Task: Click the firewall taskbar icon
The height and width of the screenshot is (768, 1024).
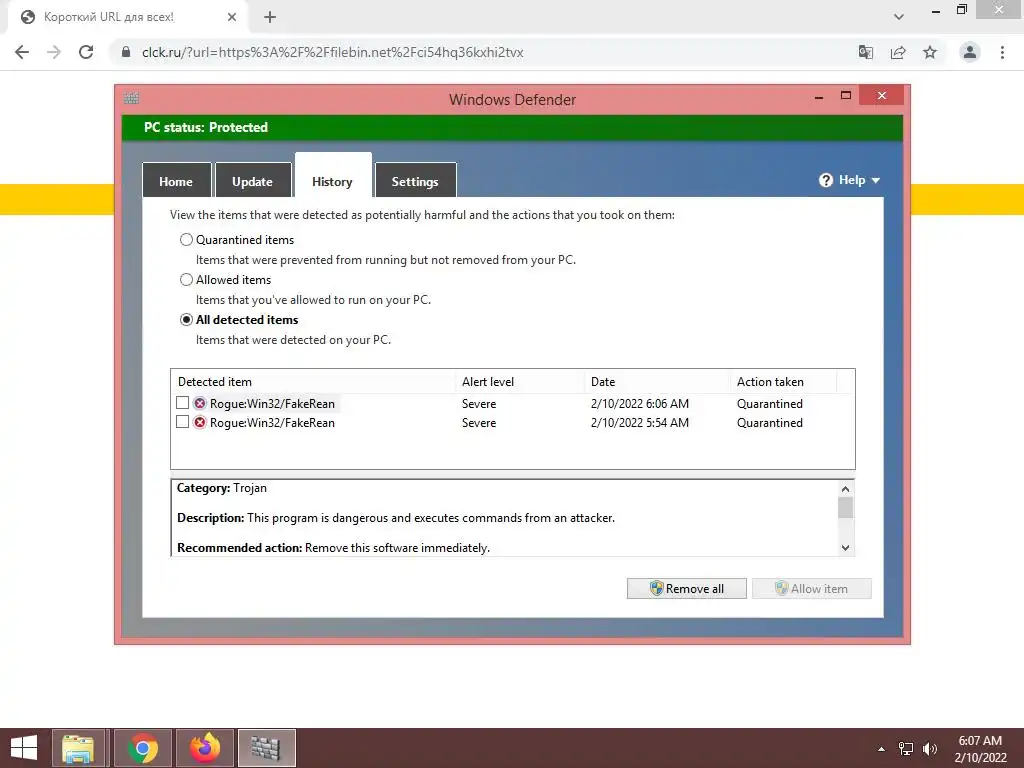Action: pyautogui.click(x=266, y=748)
